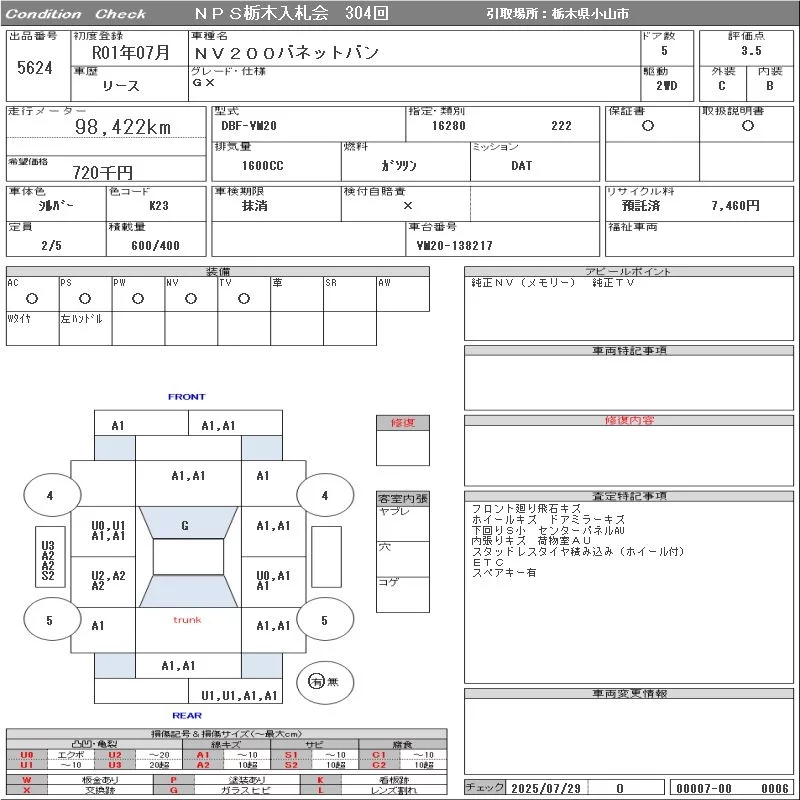Select the panel marked U0,A1 A1
This screenshot has height=800, width=800.
tap(273, 582)
